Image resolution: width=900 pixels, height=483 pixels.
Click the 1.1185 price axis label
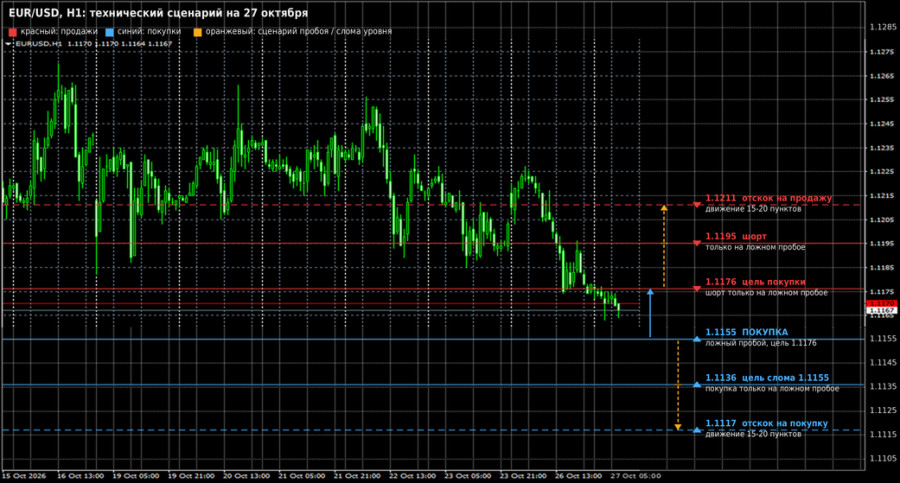click(x=882, y=267)
